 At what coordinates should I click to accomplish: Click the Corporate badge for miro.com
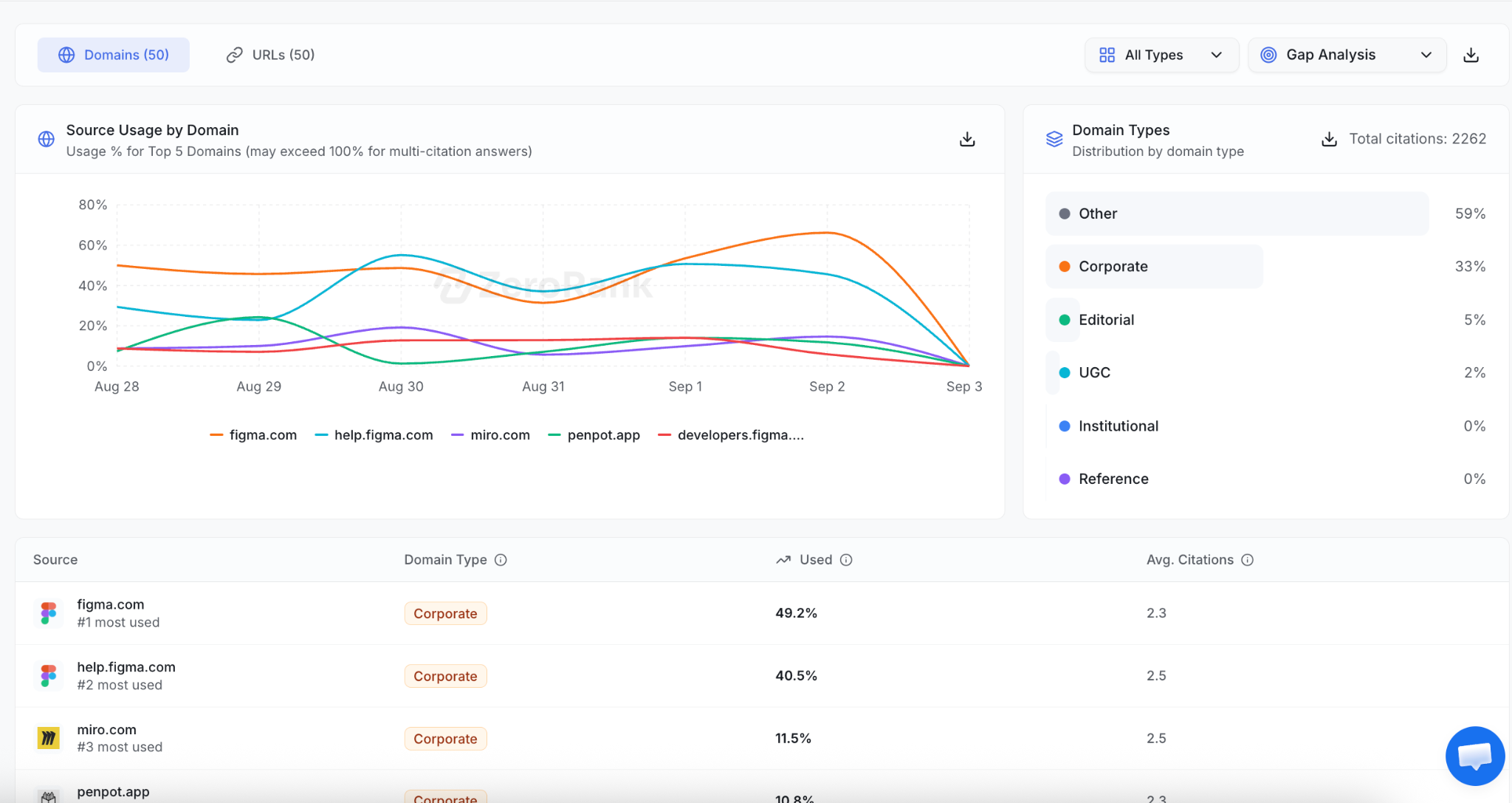click(445, 739)
